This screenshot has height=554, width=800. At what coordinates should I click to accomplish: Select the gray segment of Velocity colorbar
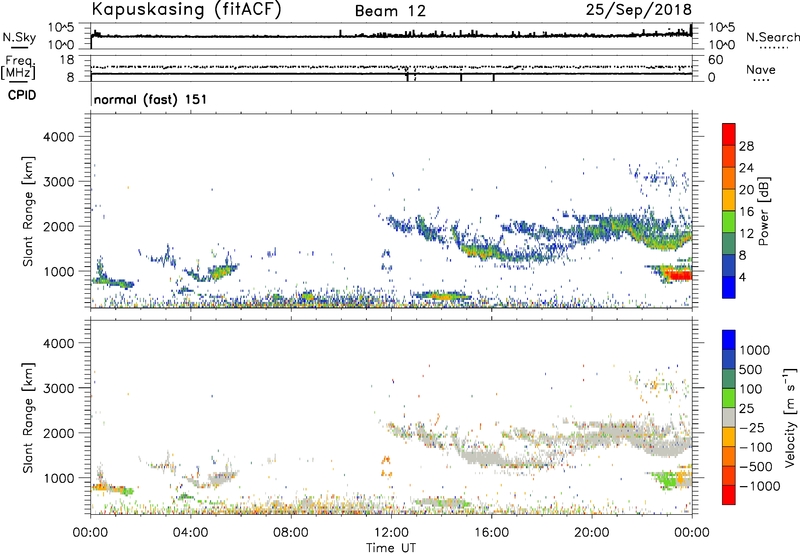tap(729, 417)
